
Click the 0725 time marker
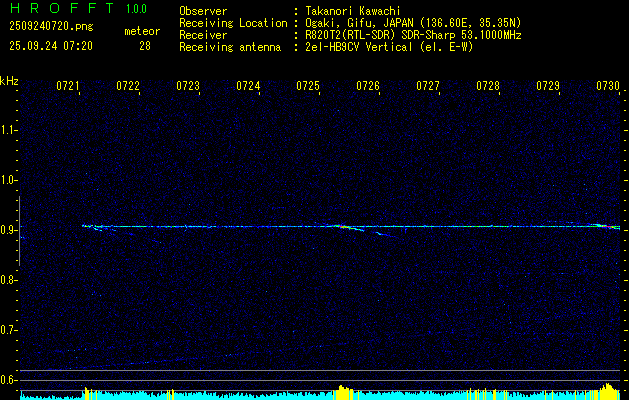pos(308,86)
